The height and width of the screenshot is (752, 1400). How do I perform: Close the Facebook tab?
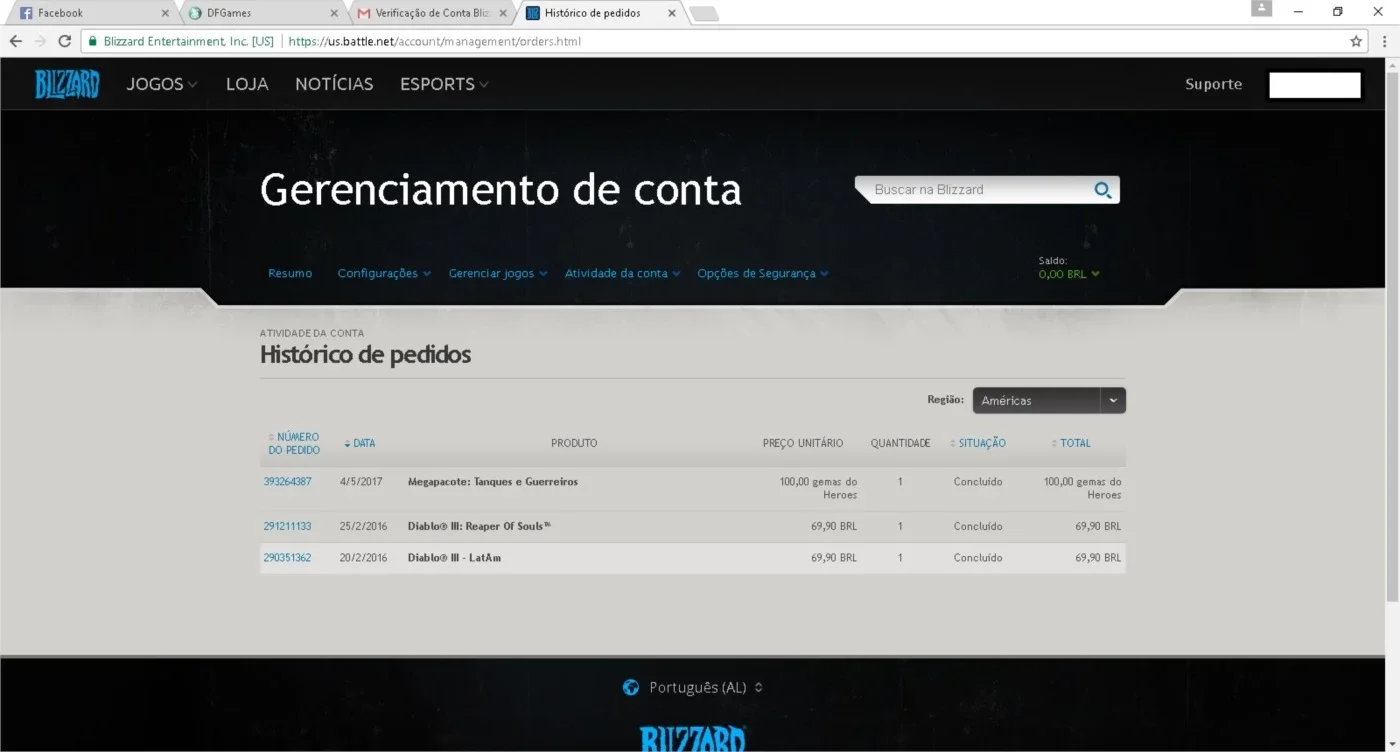(165, 13)
